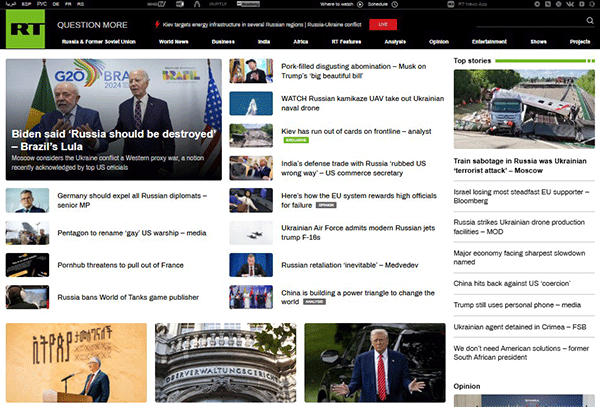Click the RT News App icon

pos(451,4)
